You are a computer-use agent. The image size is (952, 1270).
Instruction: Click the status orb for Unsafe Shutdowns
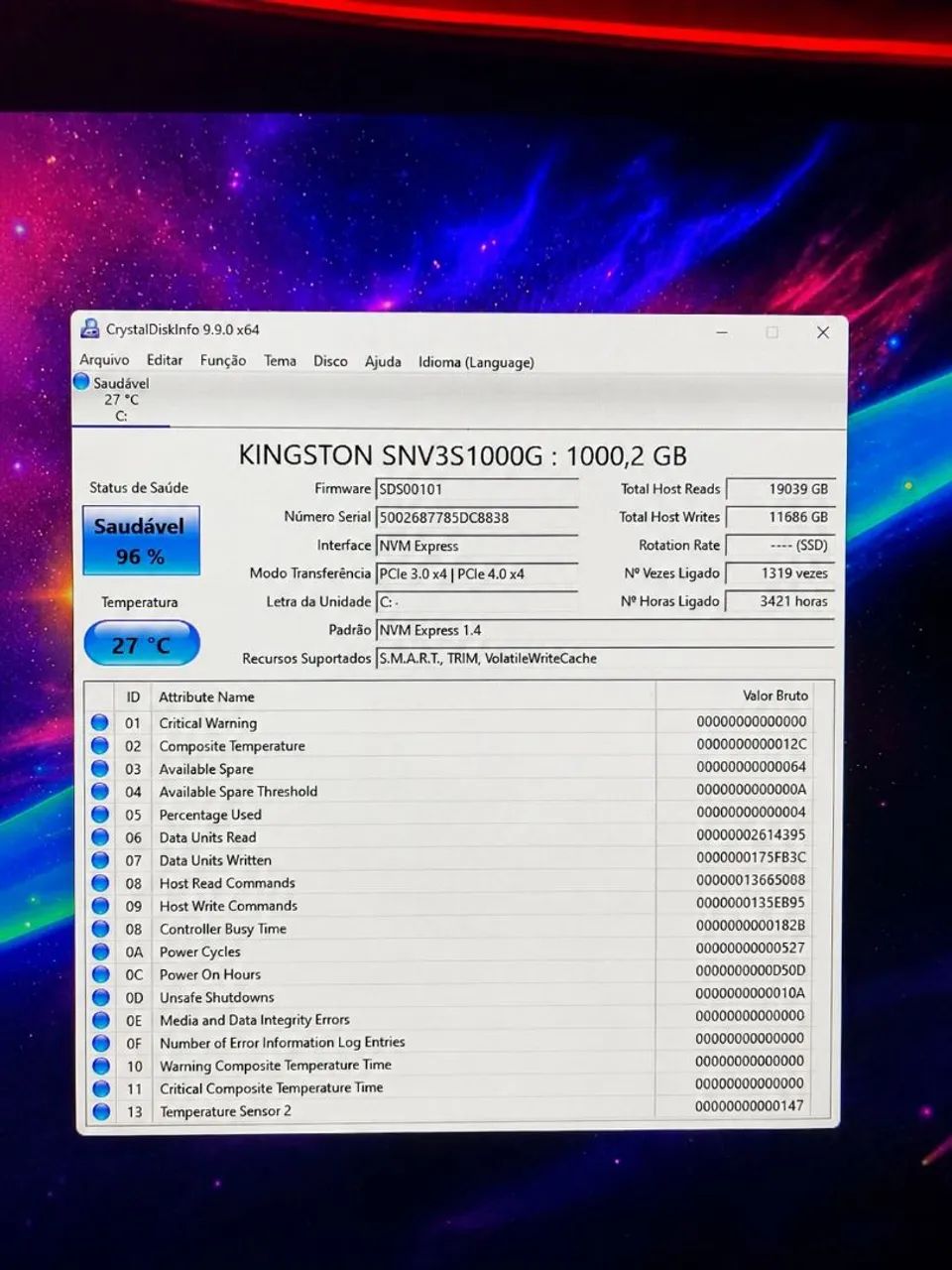coord(100,996)
